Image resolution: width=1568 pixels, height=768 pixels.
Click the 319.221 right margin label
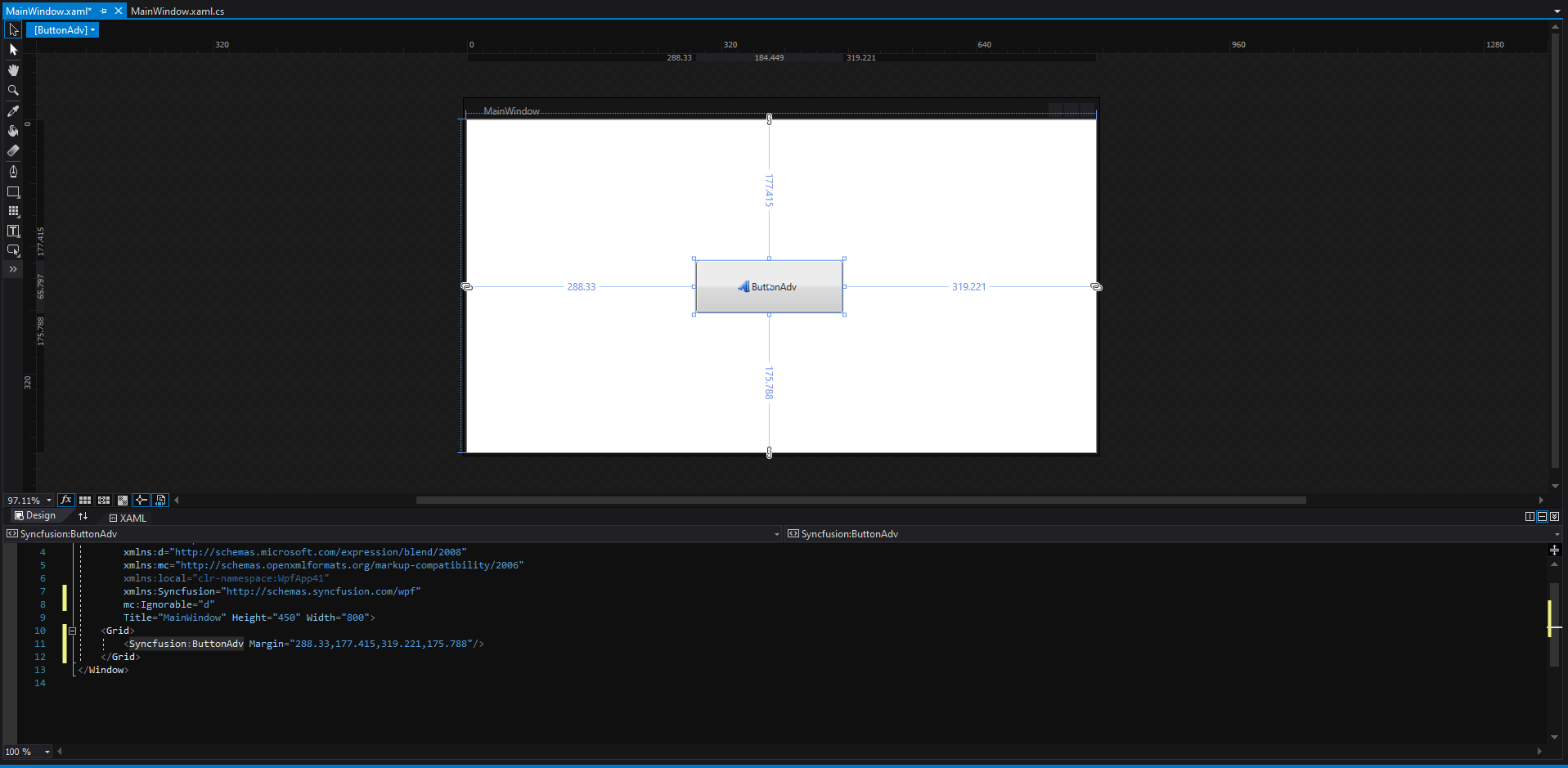coord(968,287)
